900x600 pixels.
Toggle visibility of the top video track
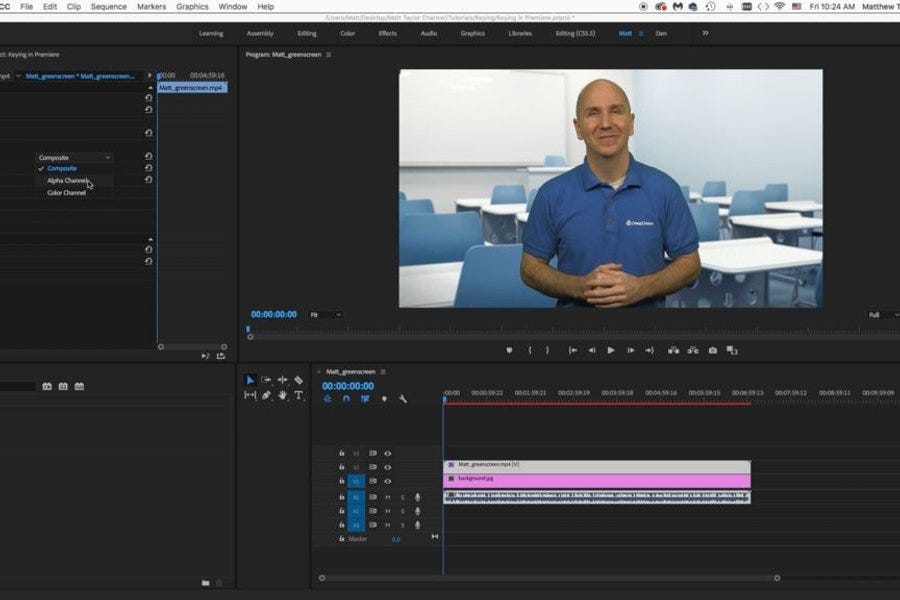(x=387, y=453)
